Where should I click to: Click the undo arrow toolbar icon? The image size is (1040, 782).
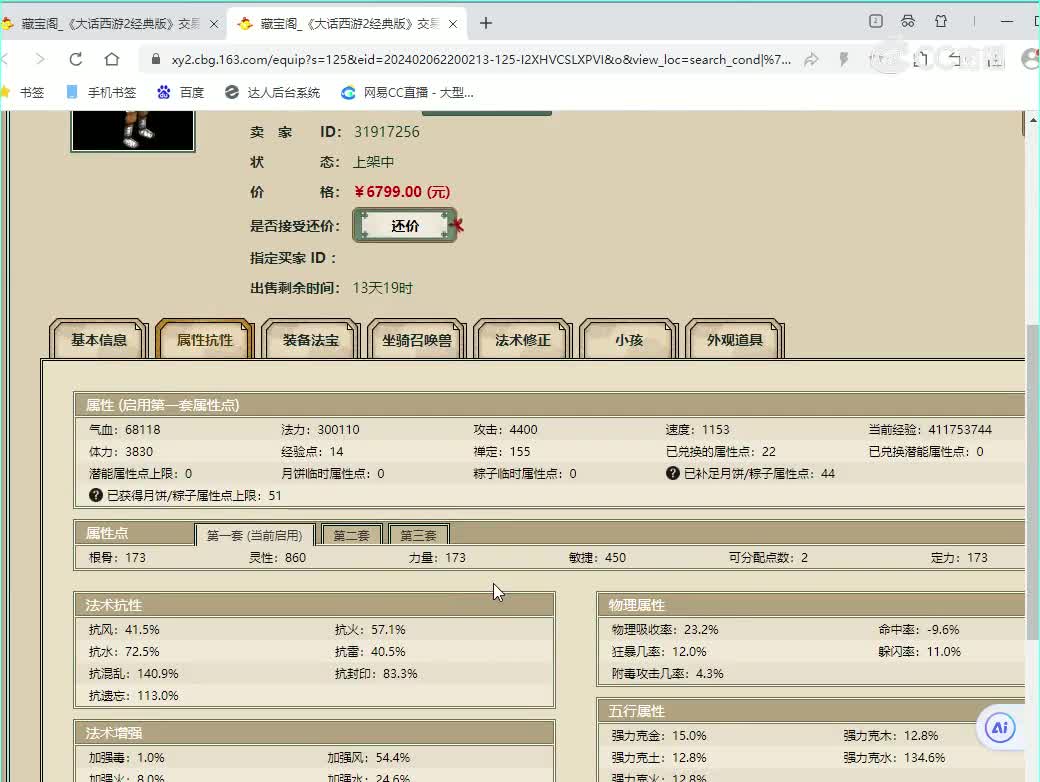tap(955, 60)
